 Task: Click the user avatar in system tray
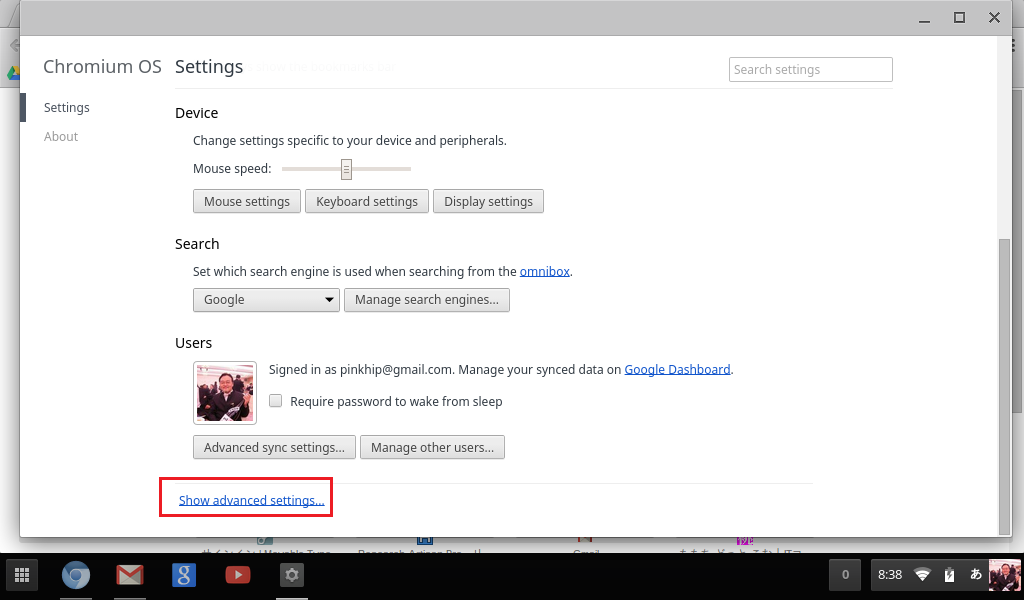(1004, 575)
